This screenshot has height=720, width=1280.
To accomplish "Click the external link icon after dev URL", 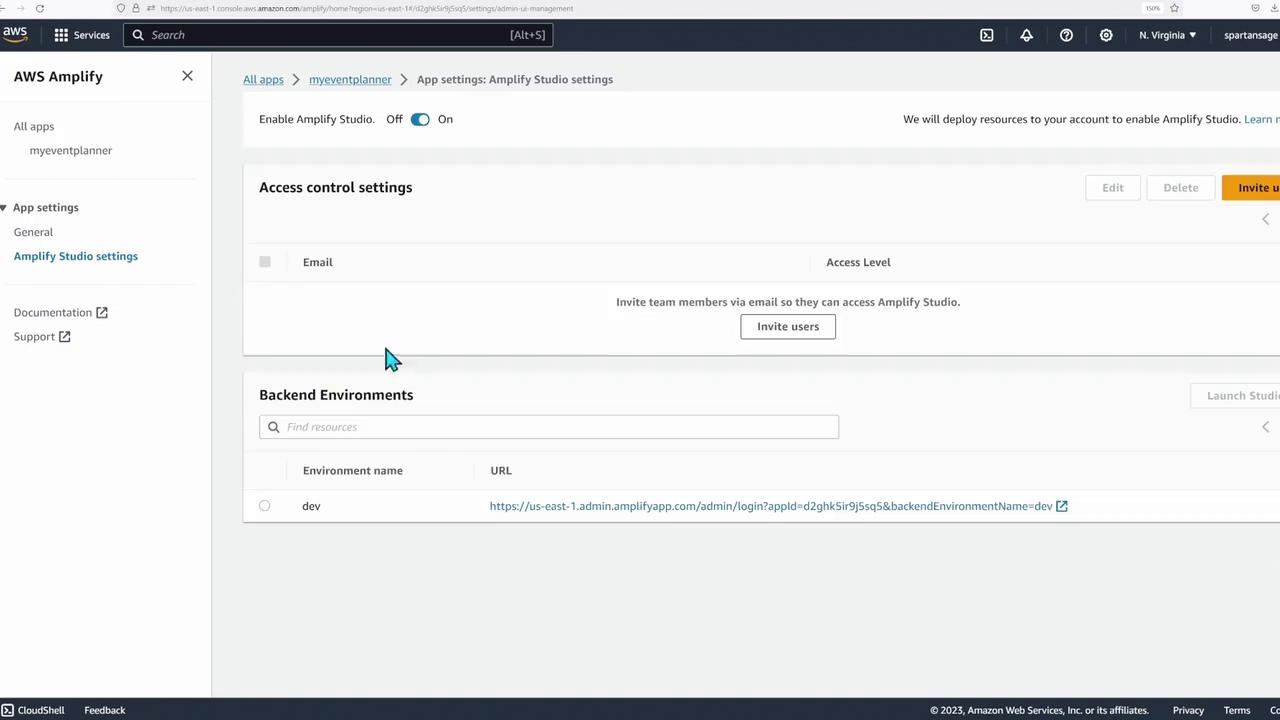I will coord(1062,506).
